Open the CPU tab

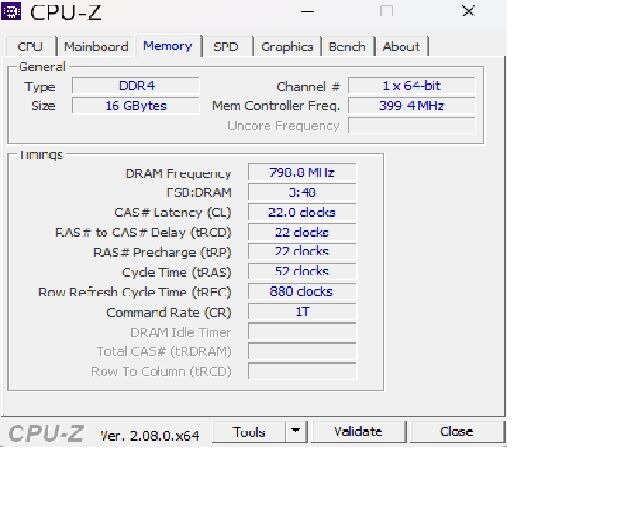pos(30,47)
